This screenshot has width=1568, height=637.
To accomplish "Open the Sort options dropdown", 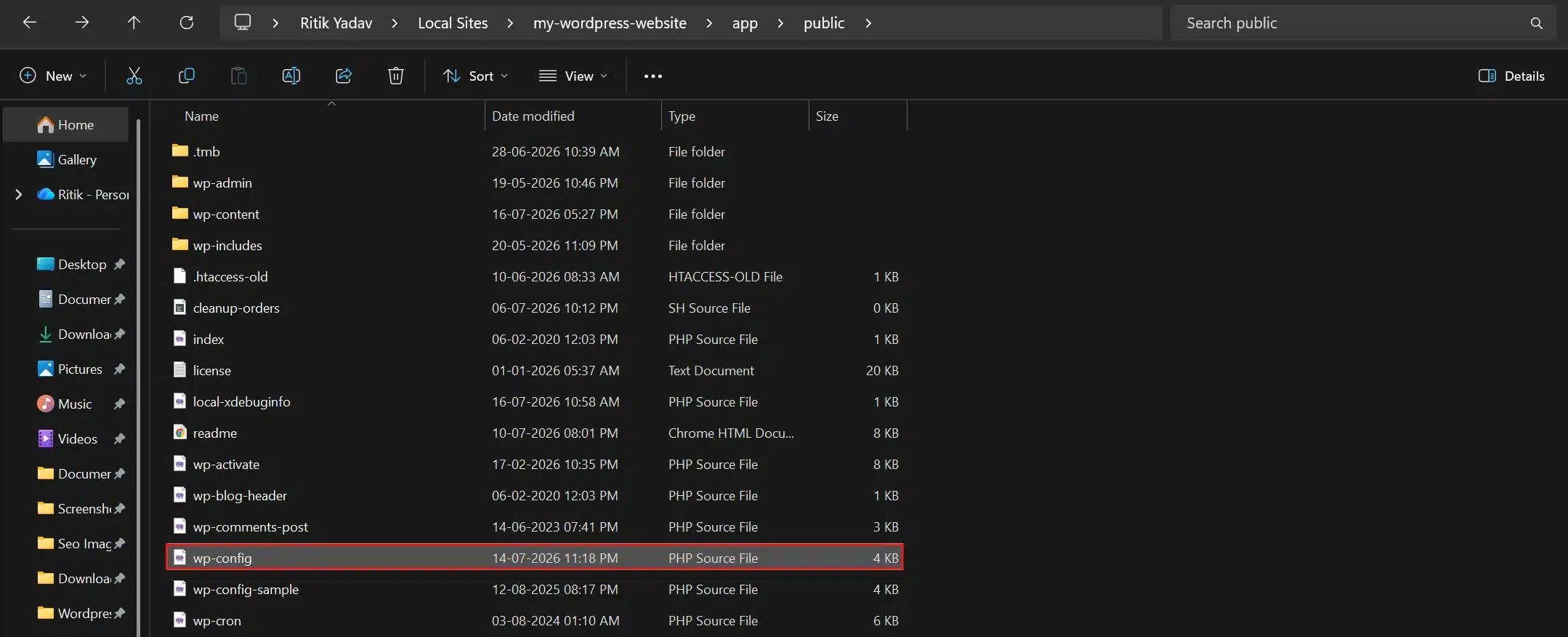I will point(476,76).
